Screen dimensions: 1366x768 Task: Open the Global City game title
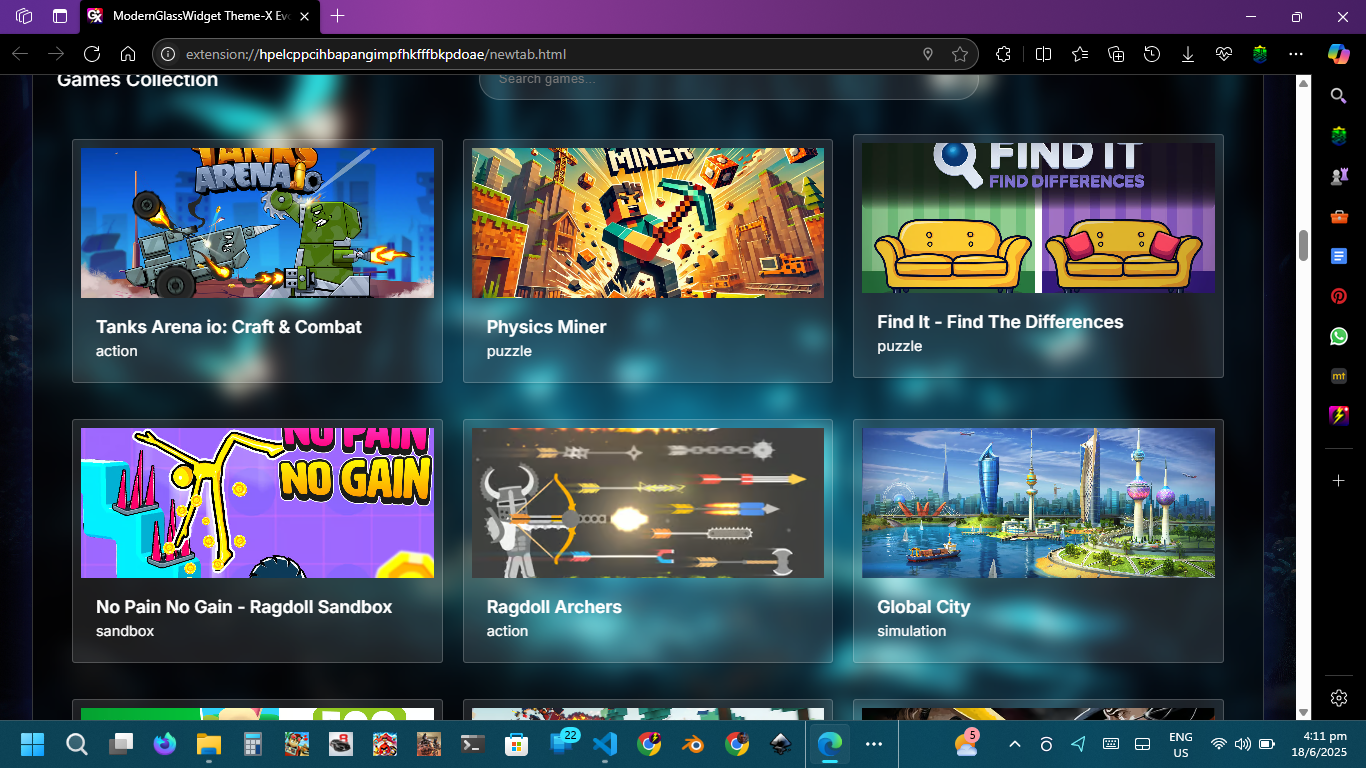[923, 607]
